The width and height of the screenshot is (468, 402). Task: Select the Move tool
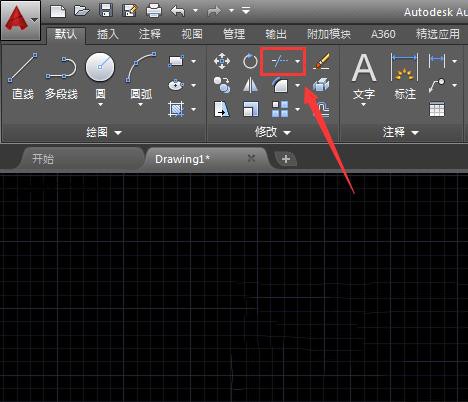tap(222, 61)
